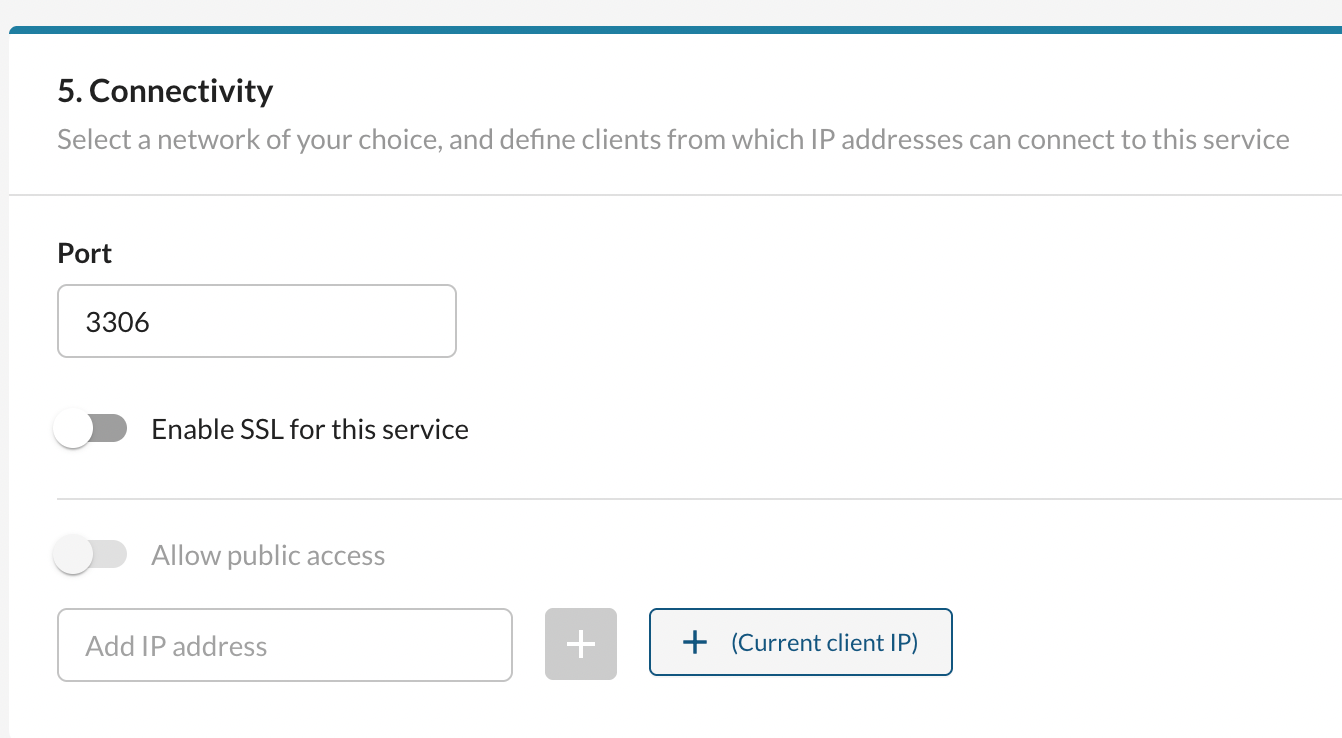Click the 3306 value in Port box
This screenshot has width=1342, height=738.
[118, 322]
